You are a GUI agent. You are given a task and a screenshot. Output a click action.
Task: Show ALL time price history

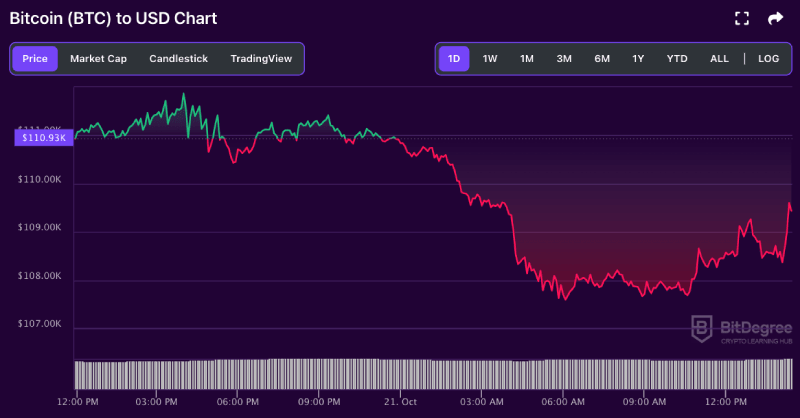click(719, 59)
